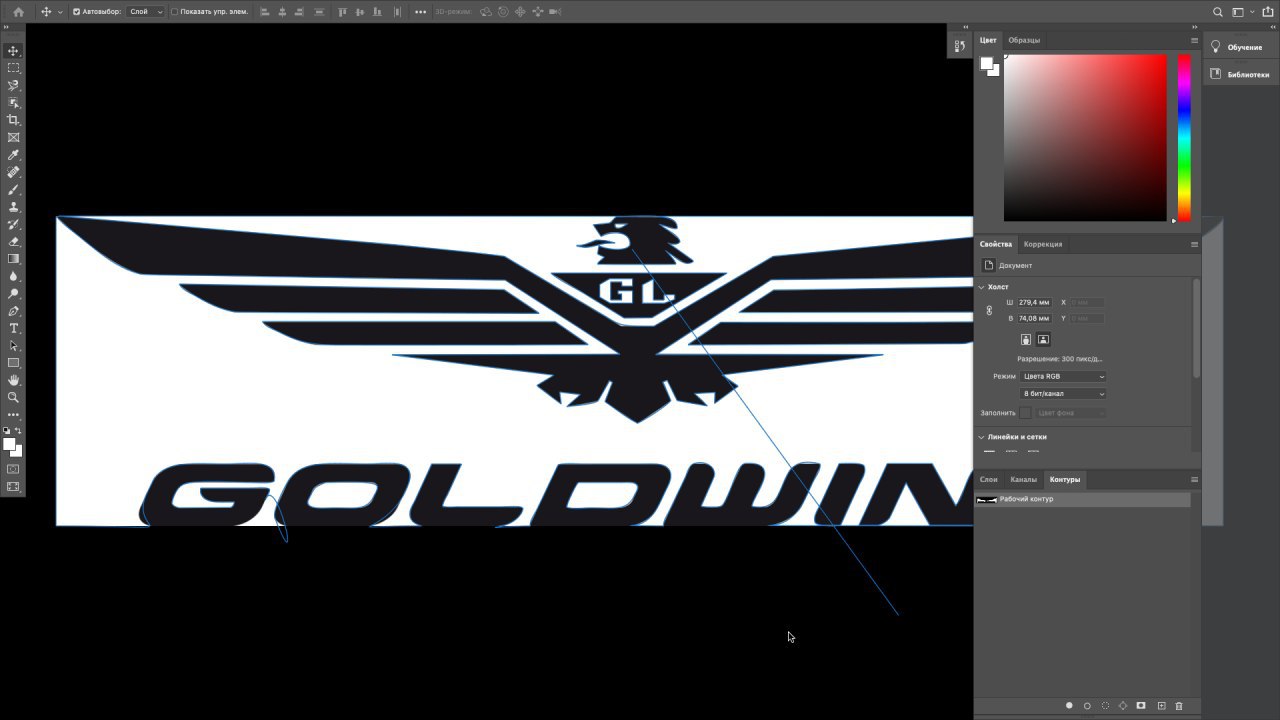Select the Lasso tool
The image size is (1280, 720).
[x=13, y=85]
